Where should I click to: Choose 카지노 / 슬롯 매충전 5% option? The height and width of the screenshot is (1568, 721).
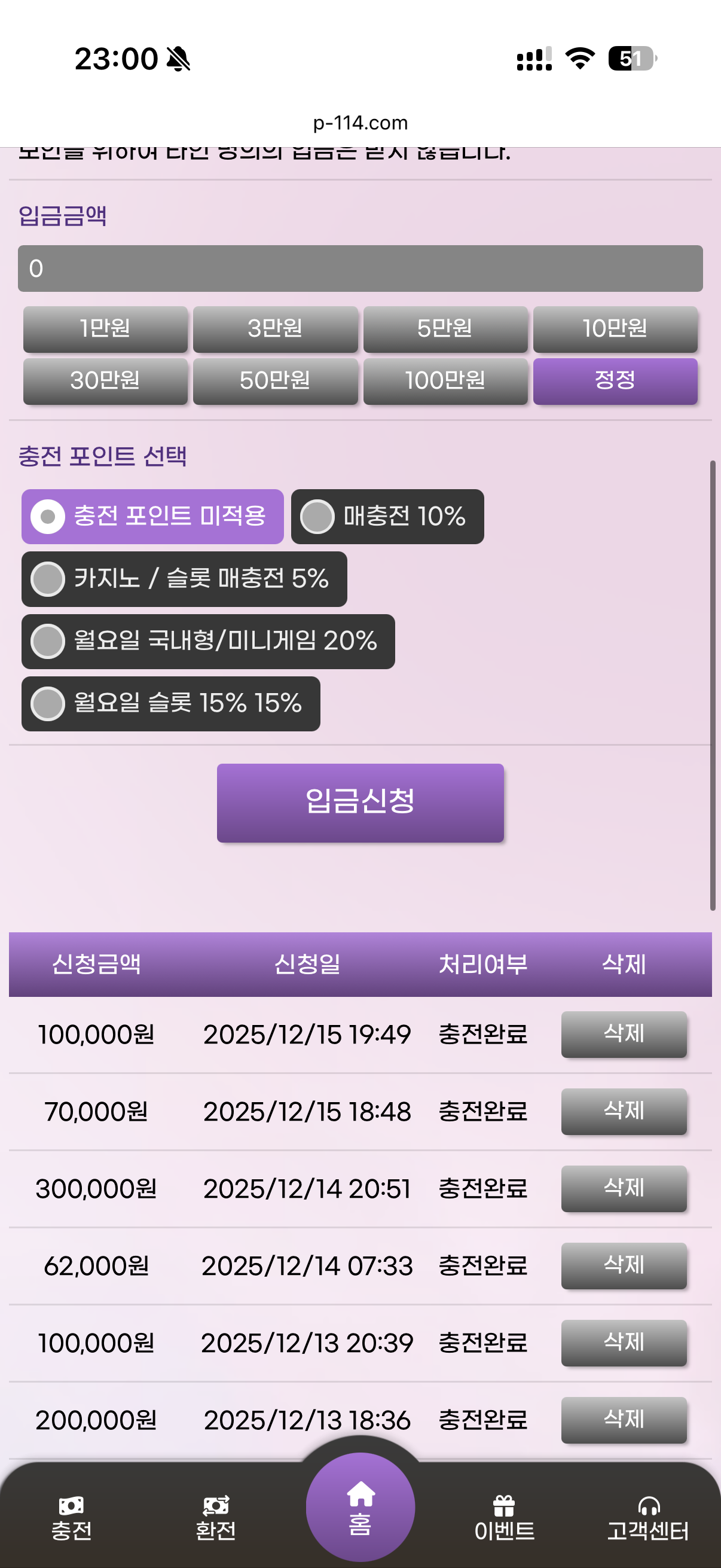pyautogui.click(x=48, y=579)
